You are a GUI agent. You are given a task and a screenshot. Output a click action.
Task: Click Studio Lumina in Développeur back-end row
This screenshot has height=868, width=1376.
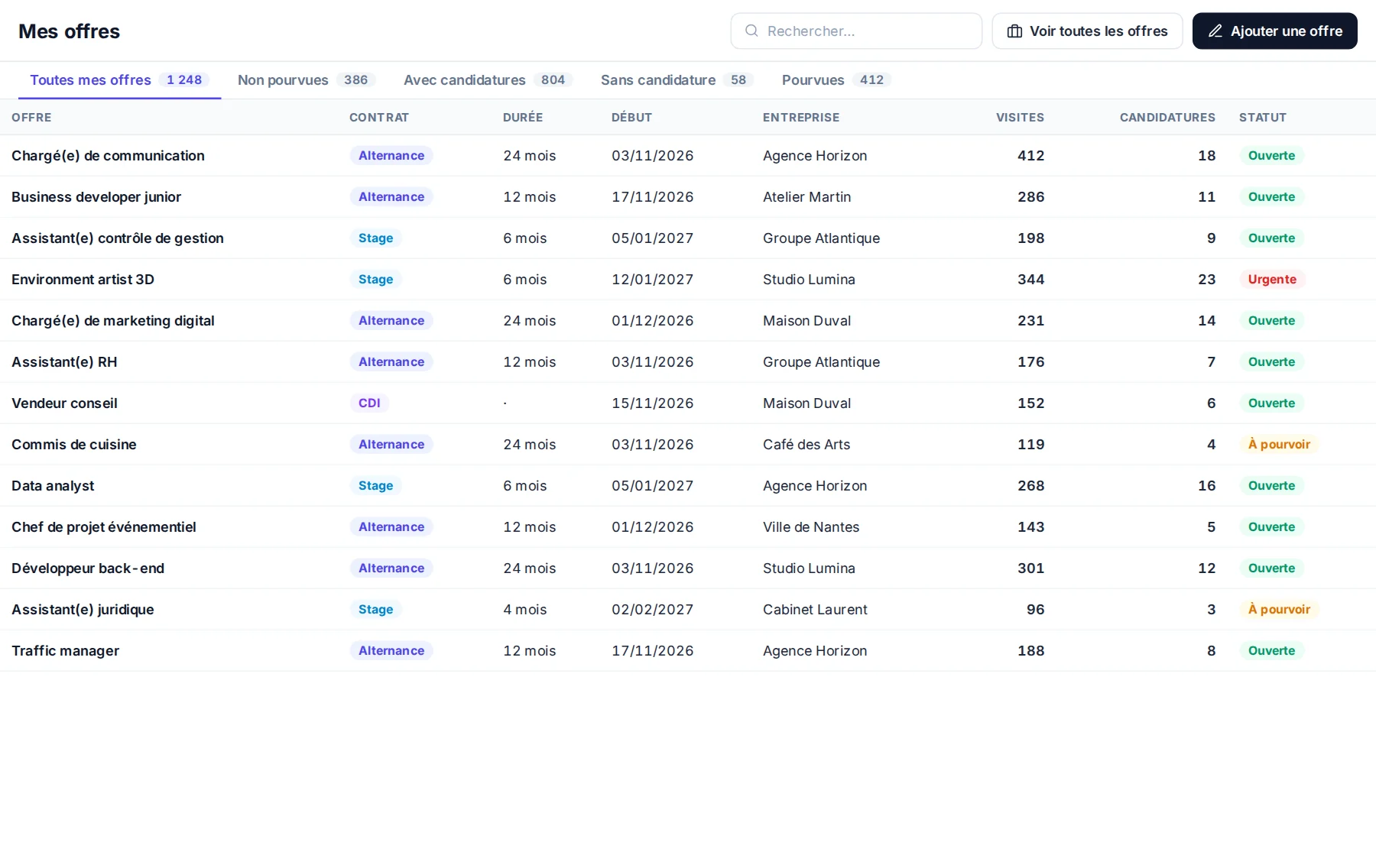(809, 568)
